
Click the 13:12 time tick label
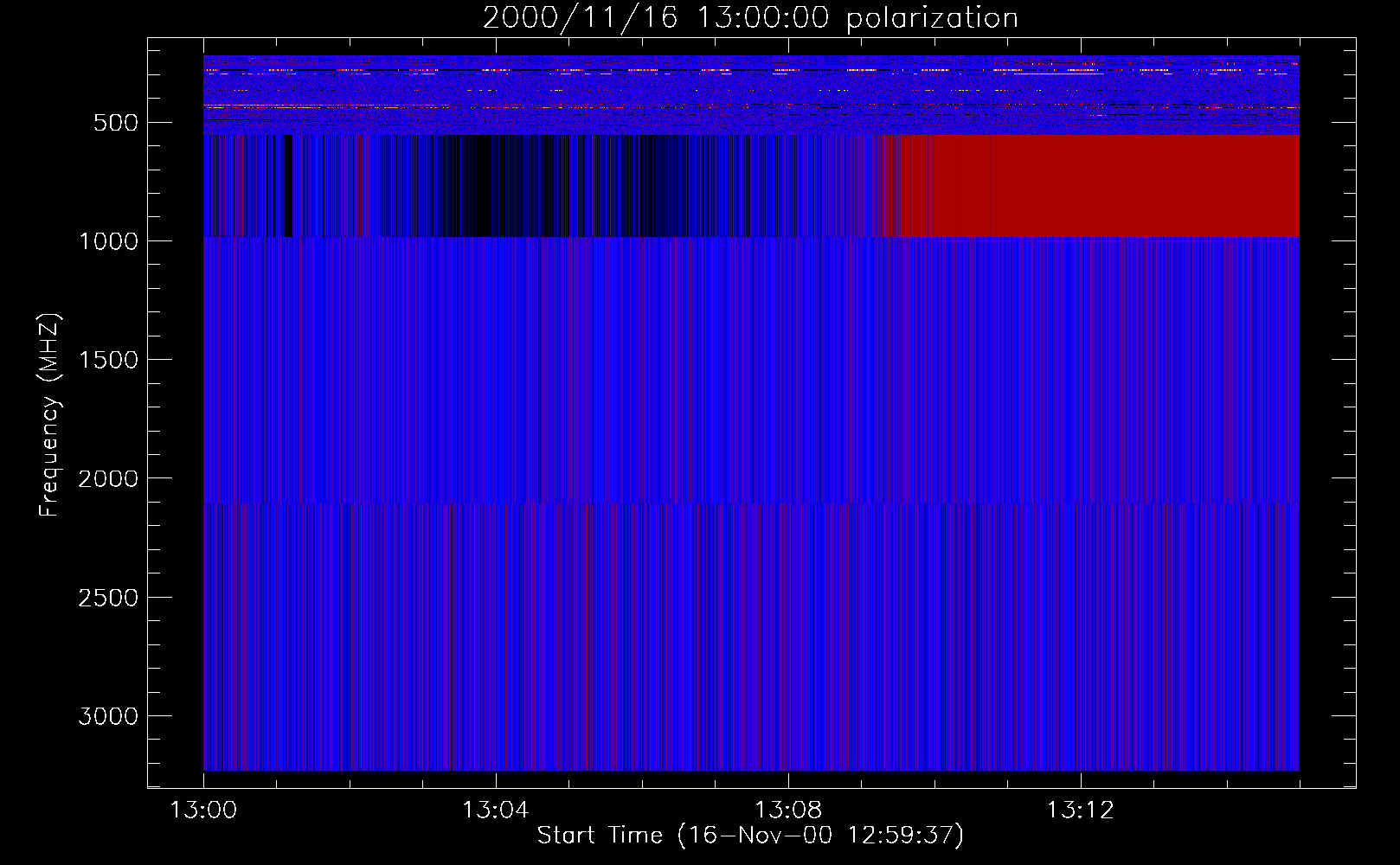pyautogui.click(x=1081, y=811)
